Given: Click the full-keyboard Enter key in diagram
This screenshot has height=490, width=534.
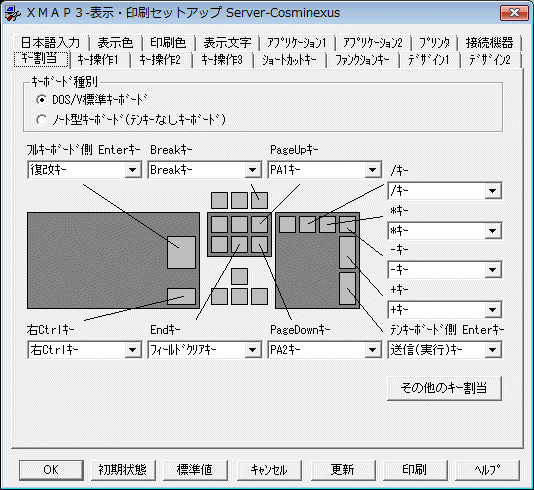Looking at the screenshot, I should click(182, 252).
